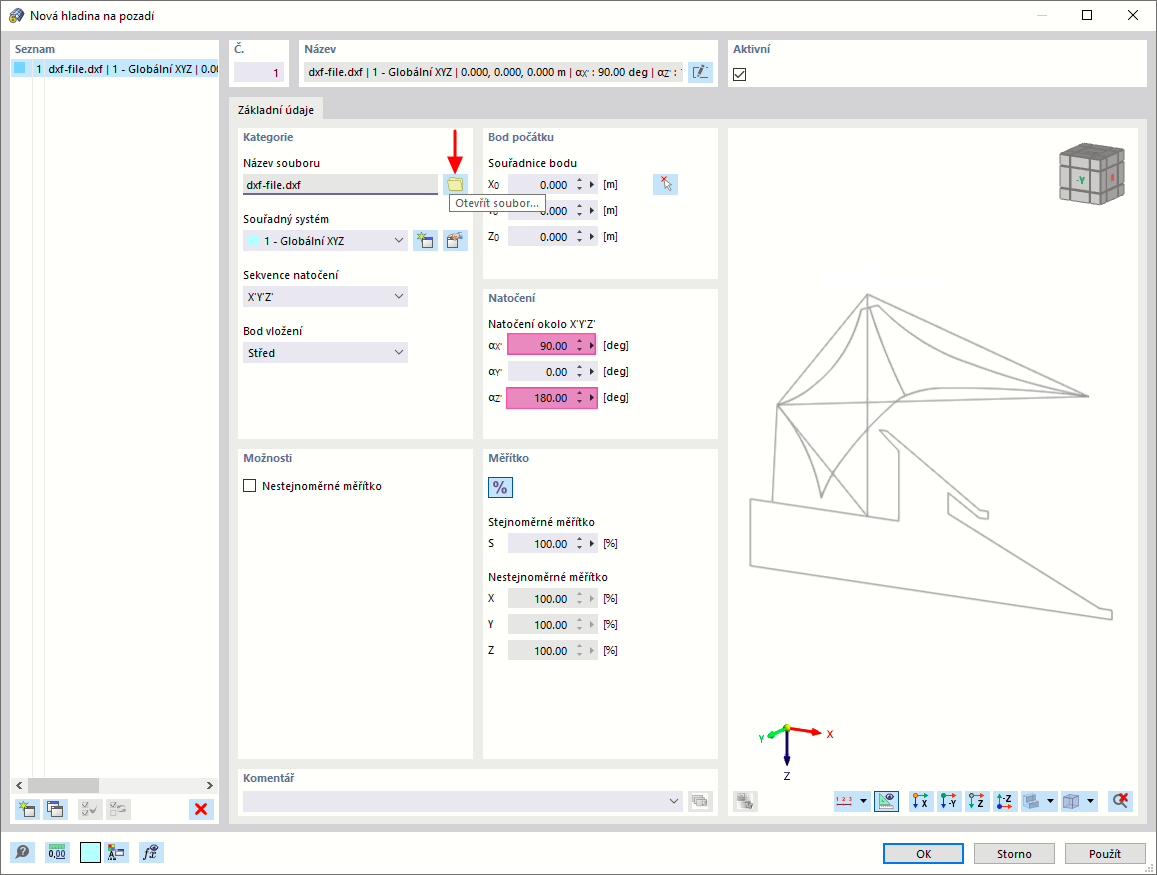Click the Název souboru input field

340,184
